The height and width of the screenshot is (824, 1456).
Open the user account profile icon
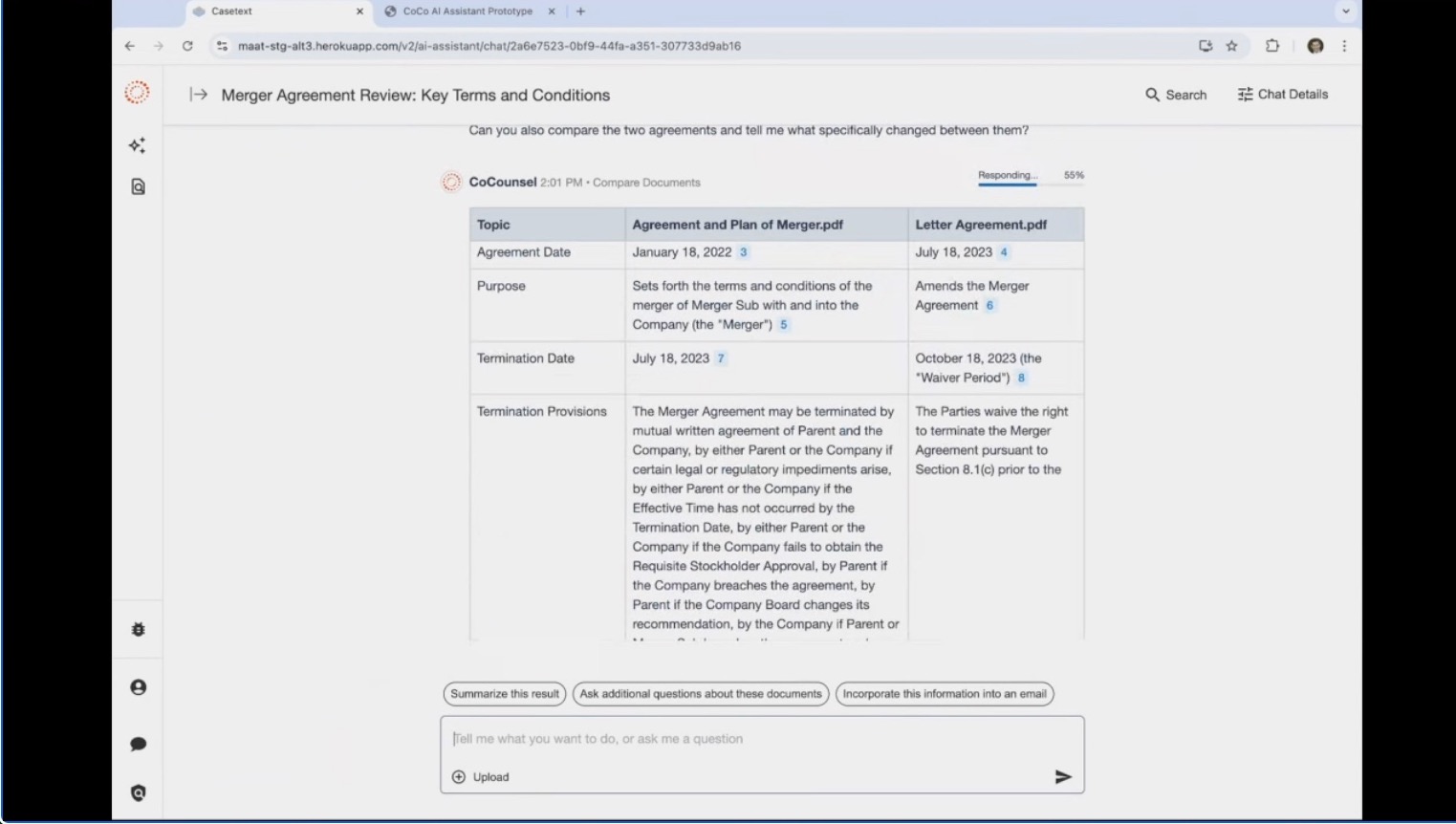coord(138,687)
